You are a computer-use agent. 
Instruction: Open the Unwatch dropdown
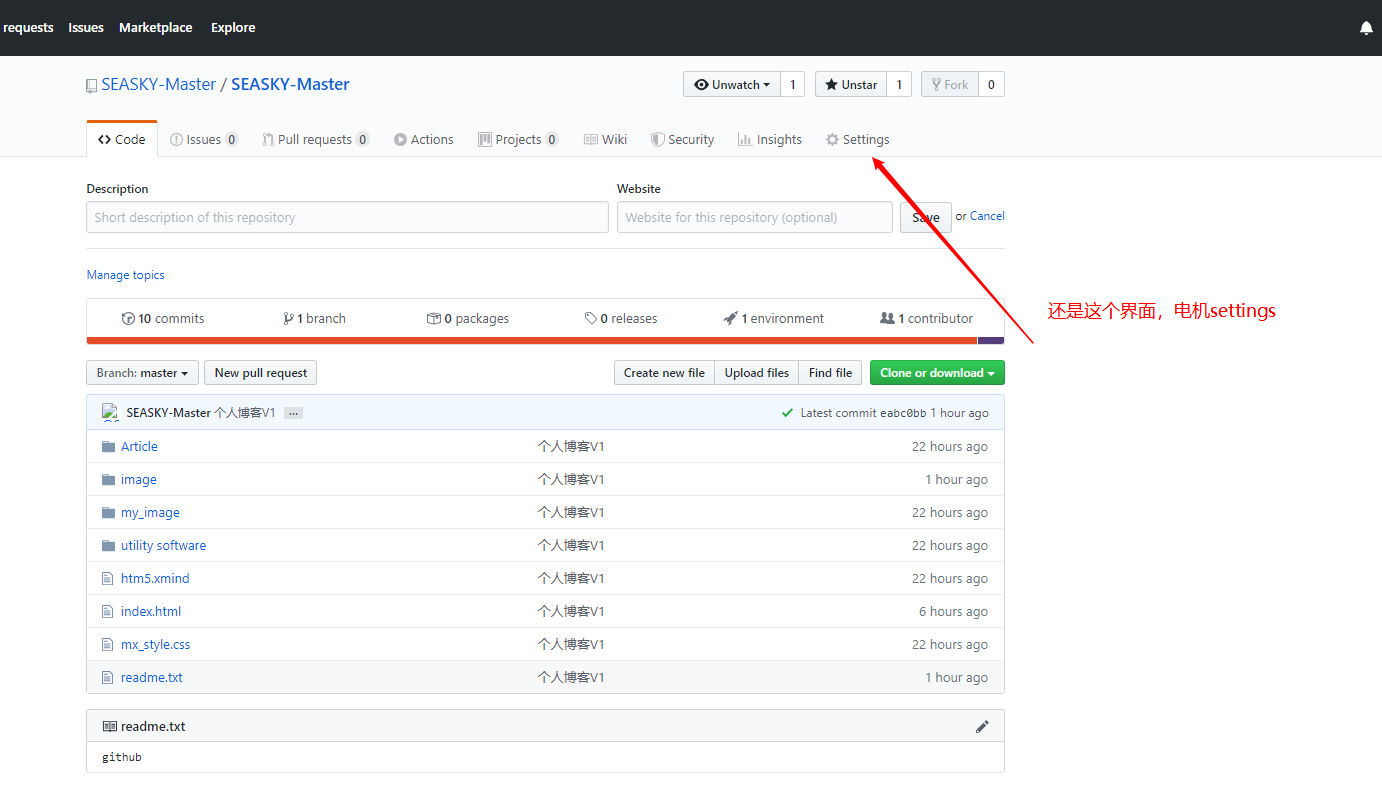[731, 85]
